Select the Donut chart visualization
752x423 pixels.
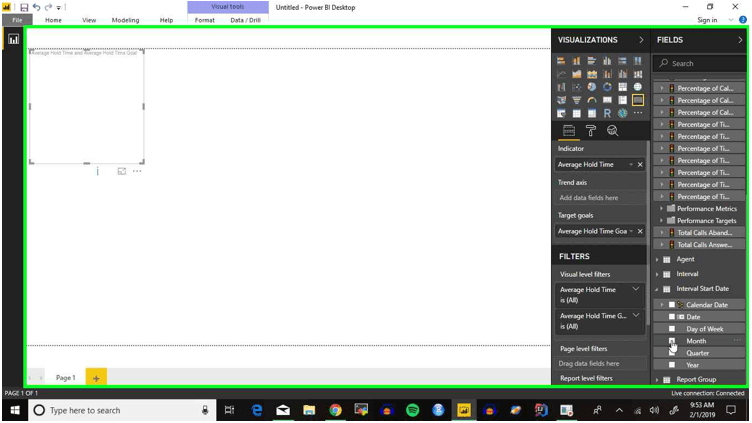coord(607,87)
